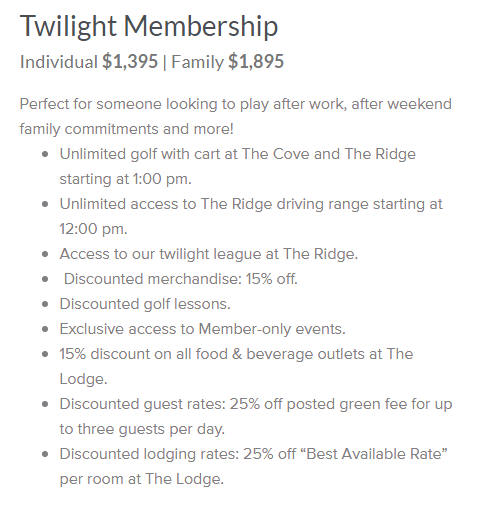482x510 pixels.
Task: Click the '12:00 pm.' text line
Action: 94,229
